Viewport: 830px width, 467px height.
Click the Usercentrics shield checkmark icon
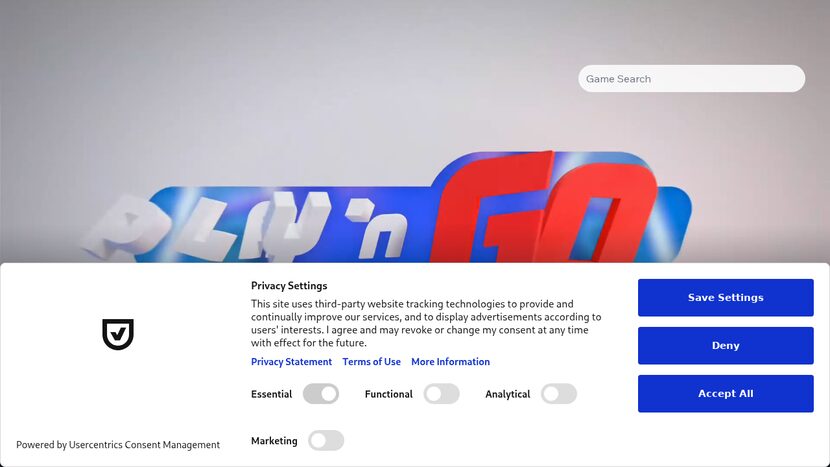(118, 334)
